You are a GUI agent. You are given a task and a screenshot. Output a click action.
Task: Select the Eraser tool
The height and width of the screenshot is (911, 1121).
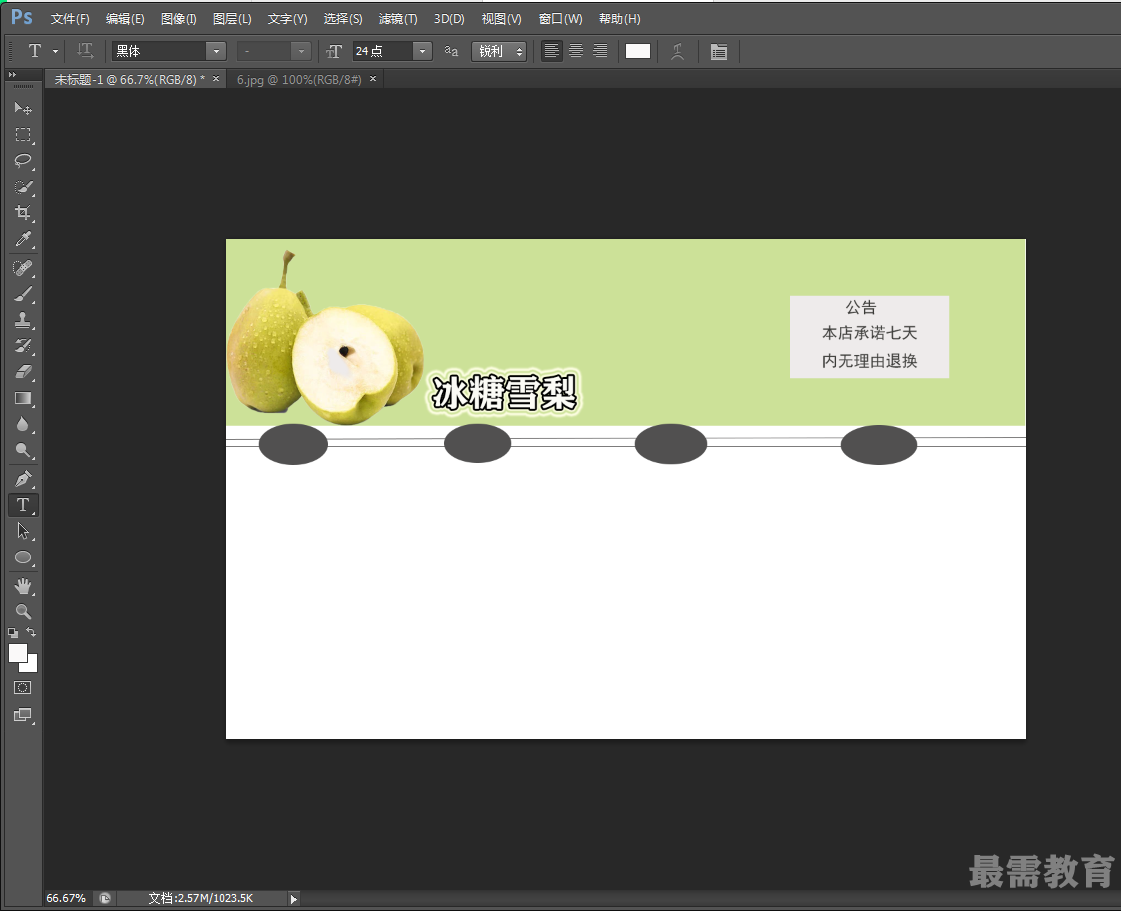(23, 372)
